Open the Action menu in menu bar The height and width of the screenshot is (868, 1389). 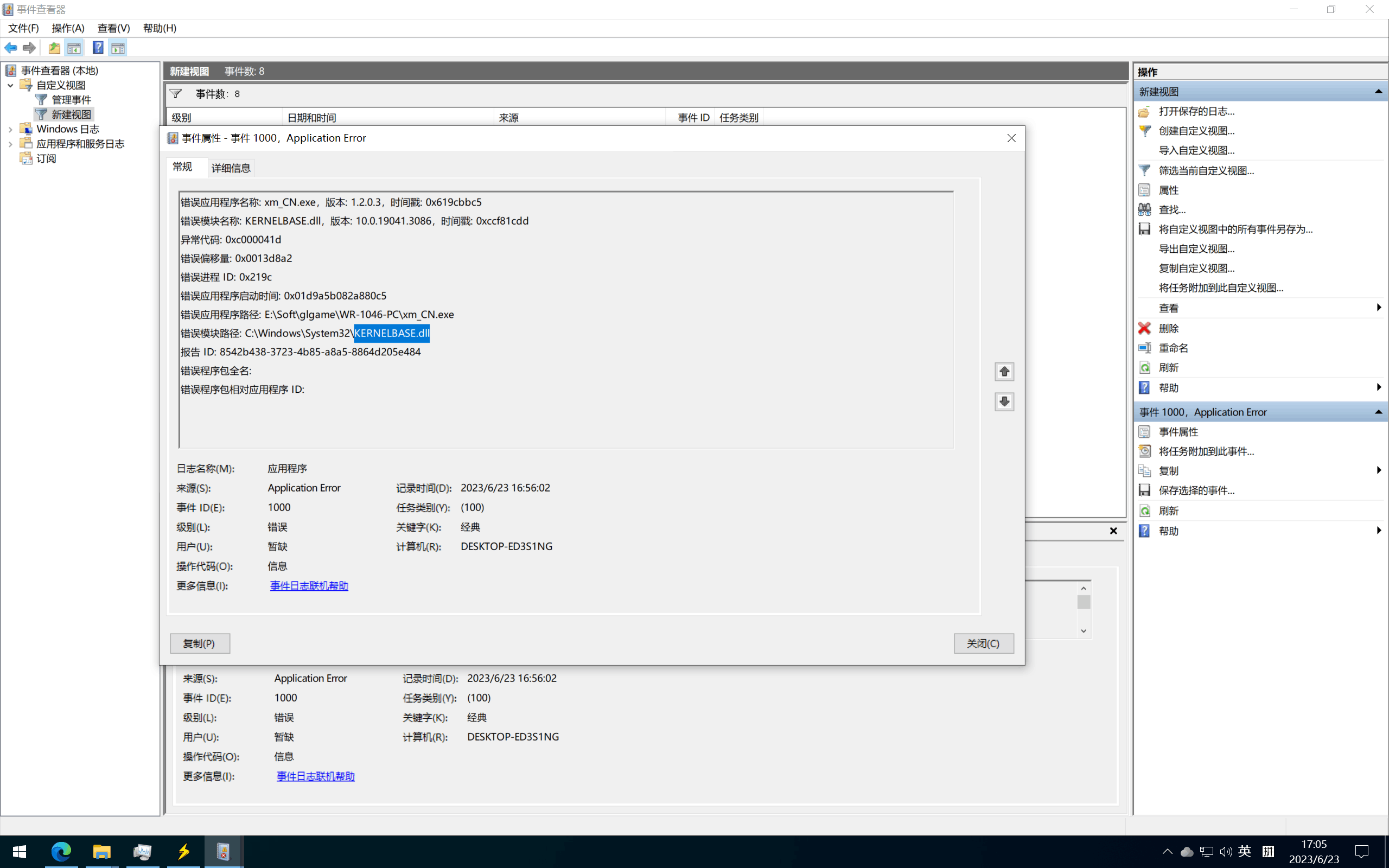point(68,28)
